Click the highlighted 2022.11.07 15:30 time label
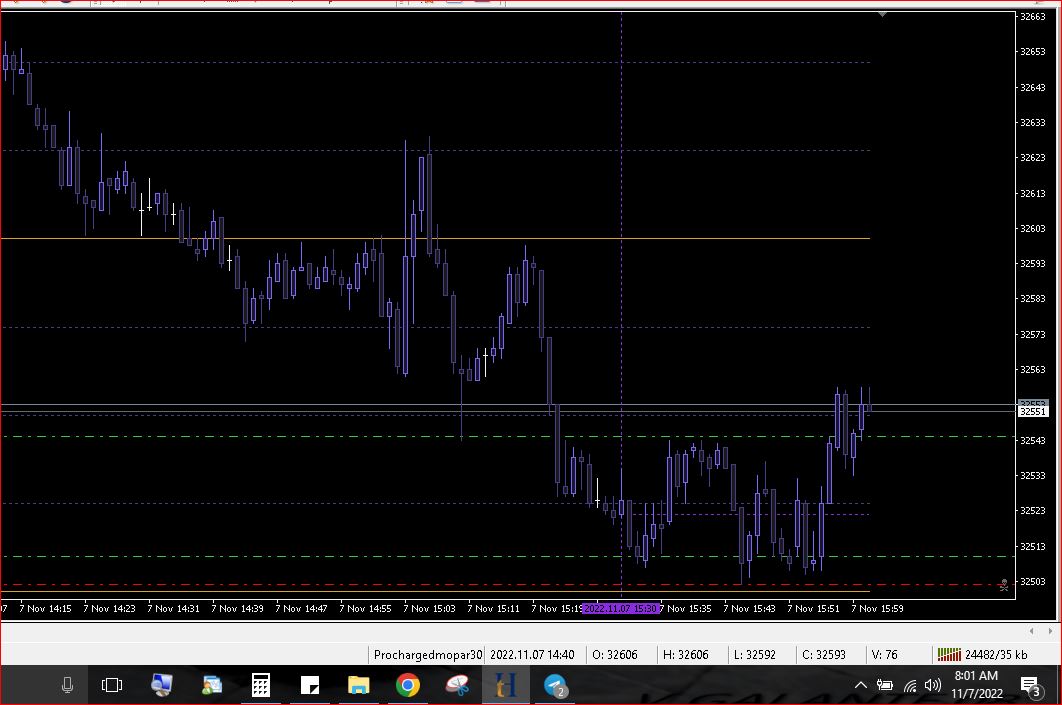The height and width of the screenshot is (705, 1062). (620, 608)
